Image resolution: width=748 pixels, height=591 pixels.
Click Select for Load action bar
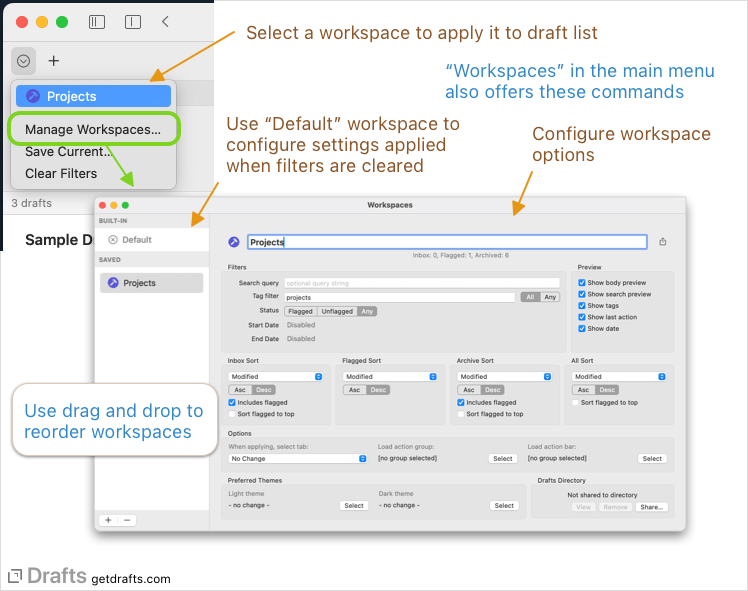[652, 459]
